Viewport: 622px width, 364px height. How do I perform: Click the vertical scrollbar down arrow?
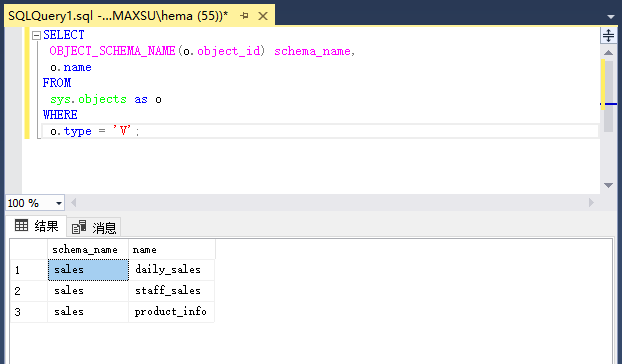tap(608, 185)
